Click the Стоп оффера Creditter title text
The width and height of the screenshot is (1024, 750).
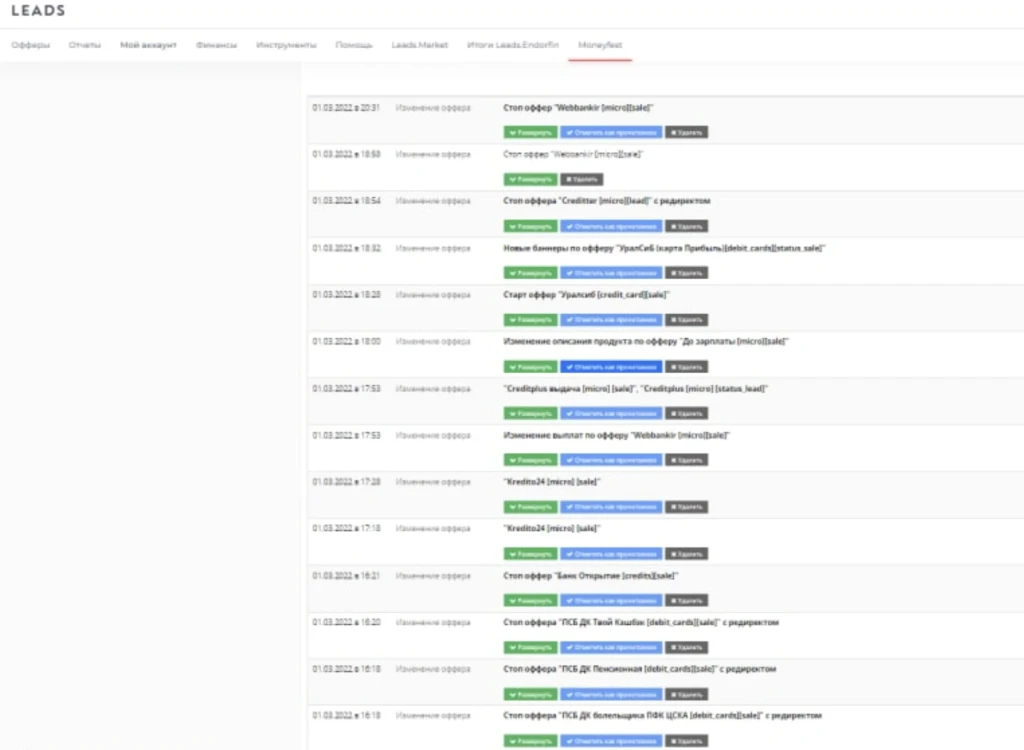click(x=607, y=201)
